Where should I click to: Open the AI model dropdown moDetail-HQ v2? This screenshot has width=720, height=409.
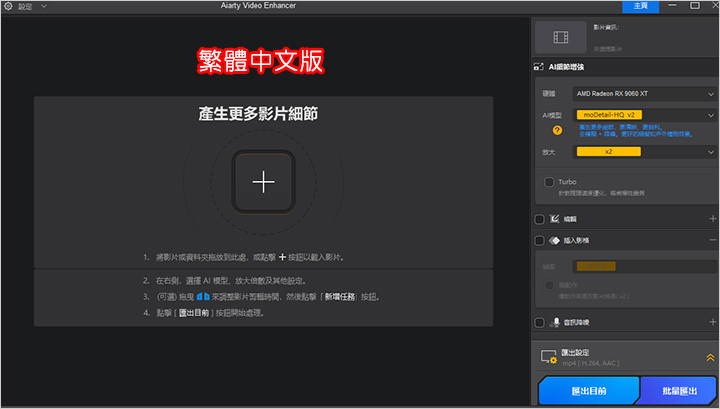tap(644, 115)
